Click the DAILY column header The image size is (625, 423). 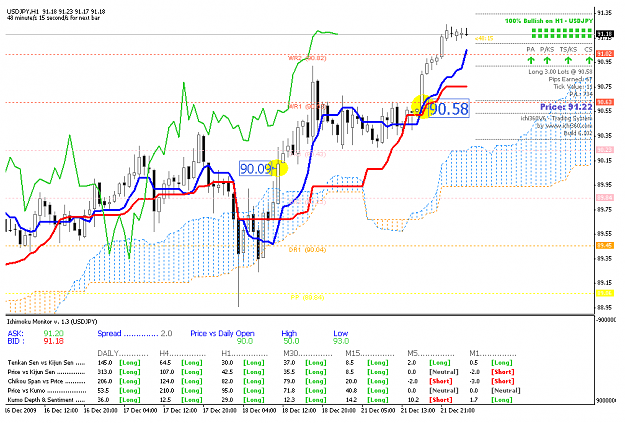point(123,354)
